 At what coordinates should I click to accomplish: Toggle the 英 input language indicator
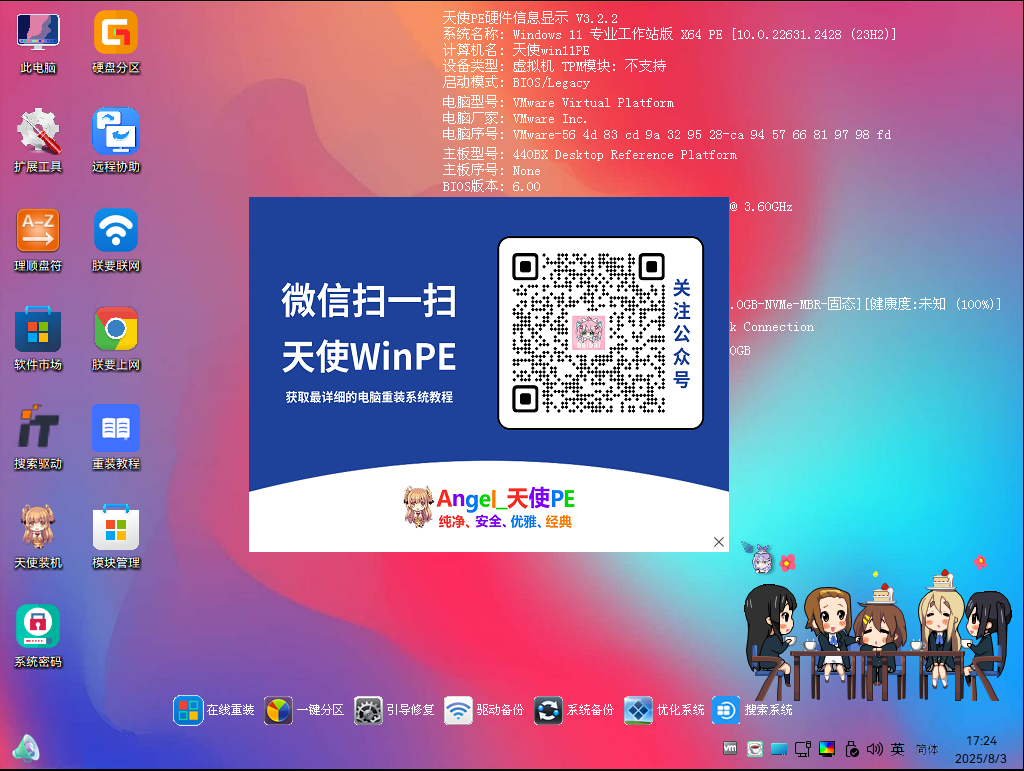point(898,749)
